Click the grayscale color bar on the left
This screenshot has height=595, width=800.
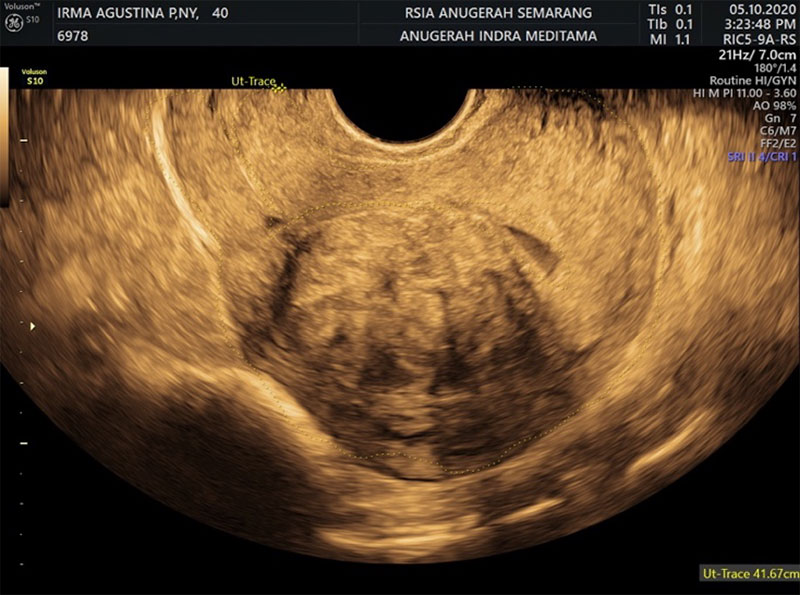(x=4, y=137)
